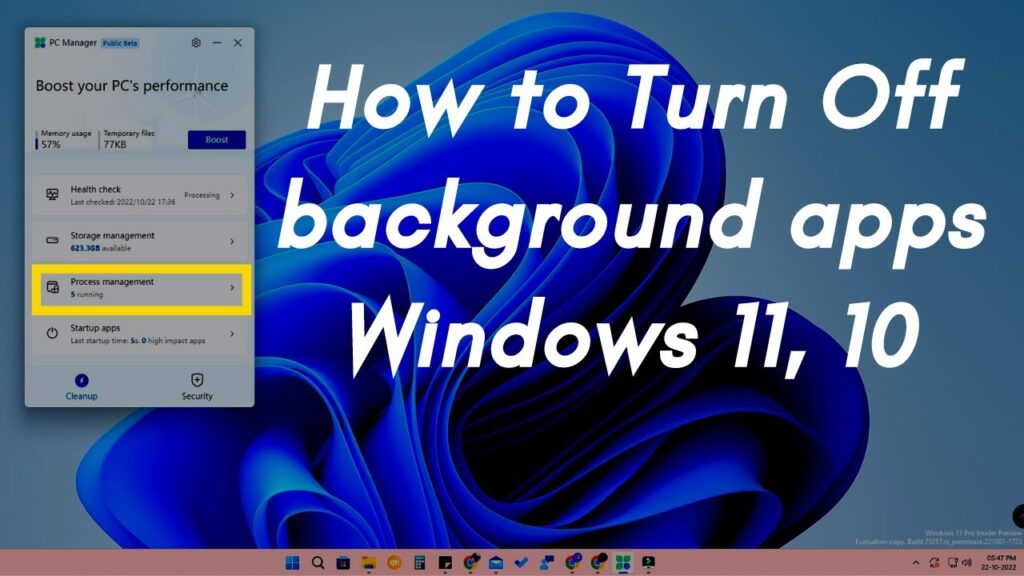Launch Microsoft Store from taskbar

pyautogui.click(x=344, y=562)
